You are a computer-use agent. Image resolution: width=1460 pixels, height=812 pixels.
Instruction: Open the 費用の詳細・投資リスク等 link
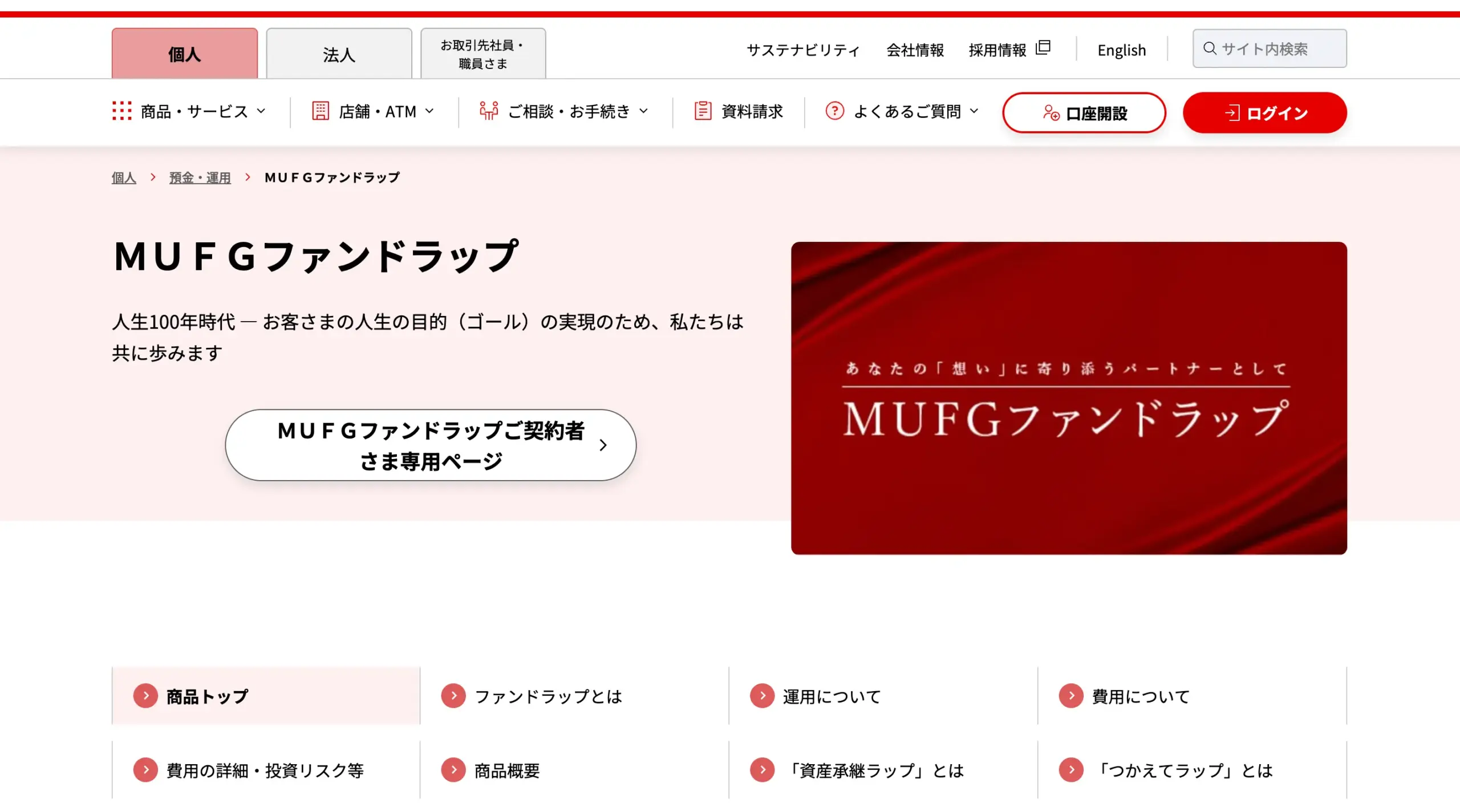pos(266,770)
